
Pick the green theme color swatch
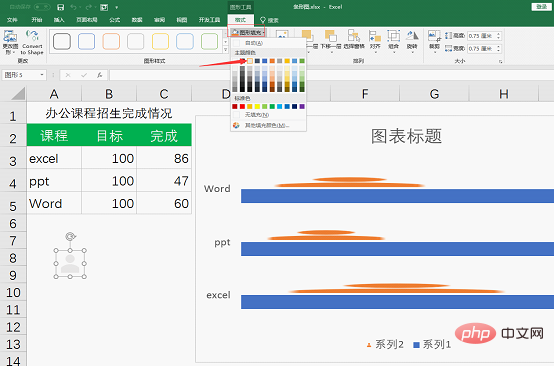coord(302,61)
